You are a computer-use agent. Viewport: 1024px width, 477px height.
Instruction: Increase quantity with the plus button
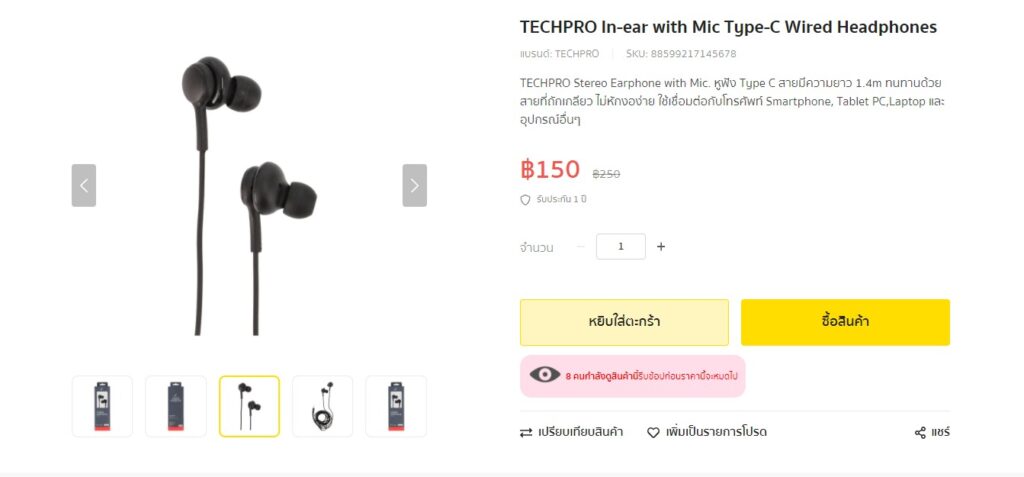(x=661, y=247)
